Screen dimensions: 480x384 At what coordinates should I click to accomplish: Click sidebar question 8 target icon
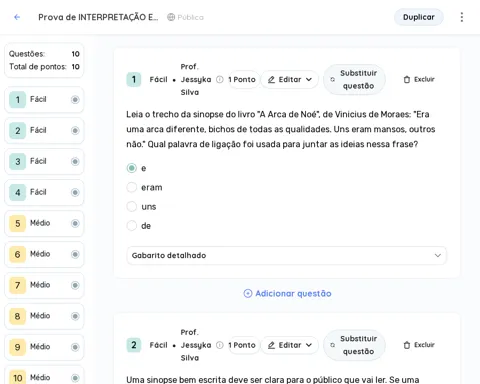(75, 316)
